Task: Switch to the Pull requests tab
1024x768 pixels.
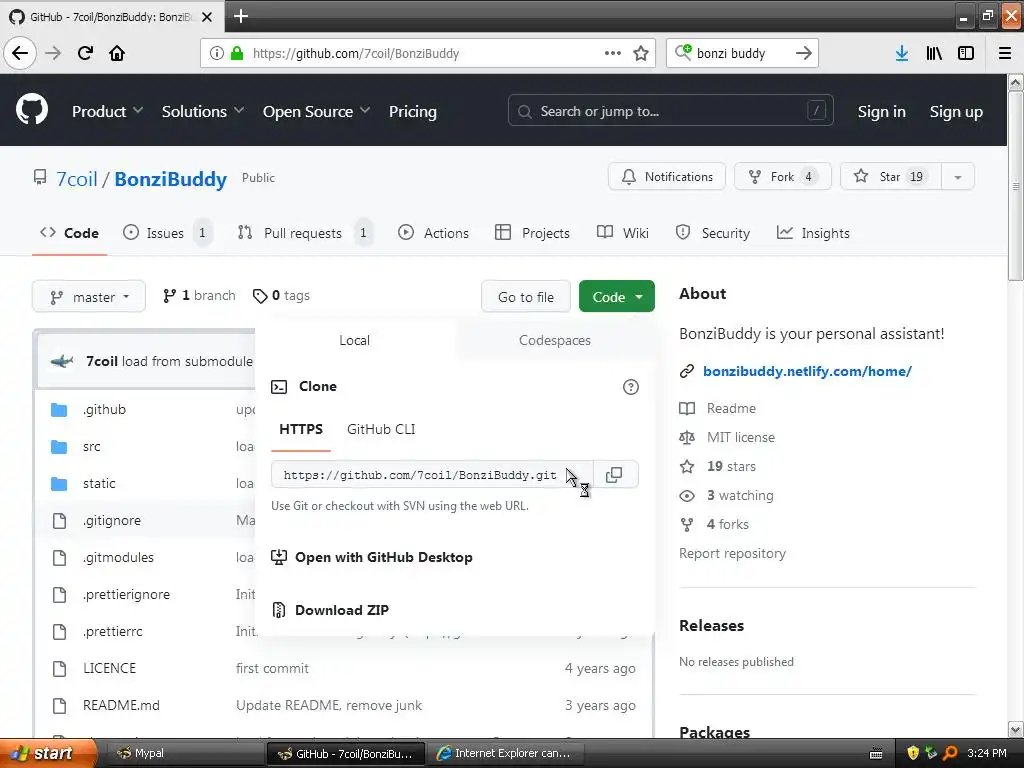Action: pyautogui.click(x=304, y=233)
